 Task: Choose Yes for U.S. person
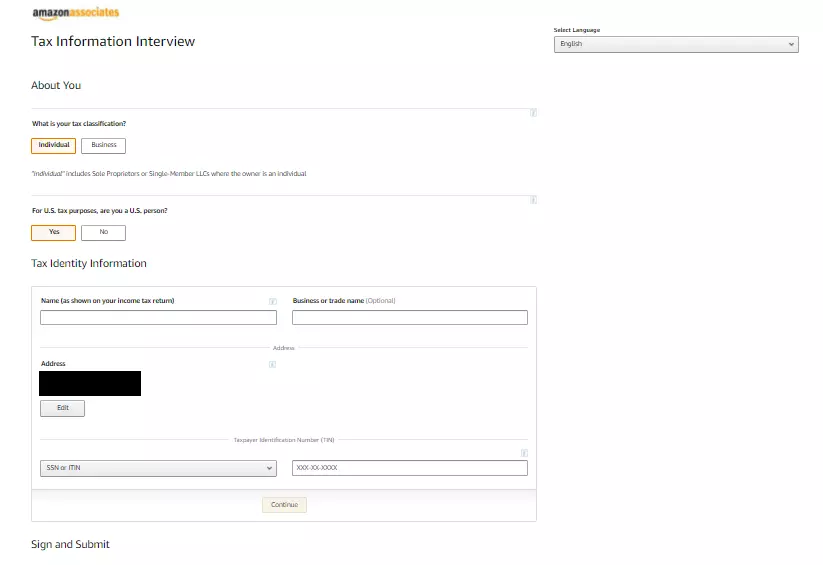(54, 233)
